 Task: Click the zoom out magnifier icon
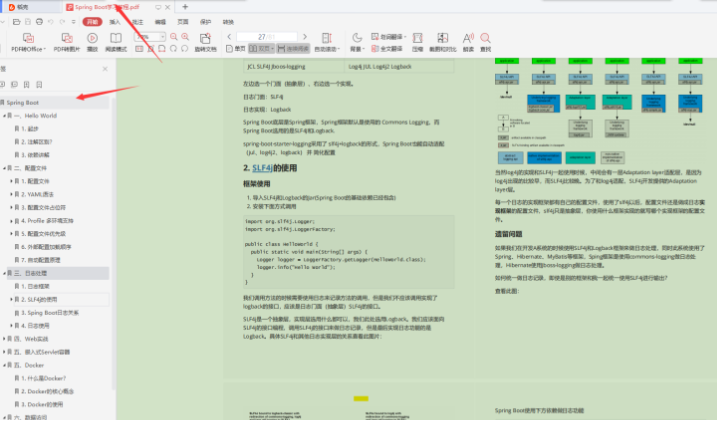click(174, 37)
